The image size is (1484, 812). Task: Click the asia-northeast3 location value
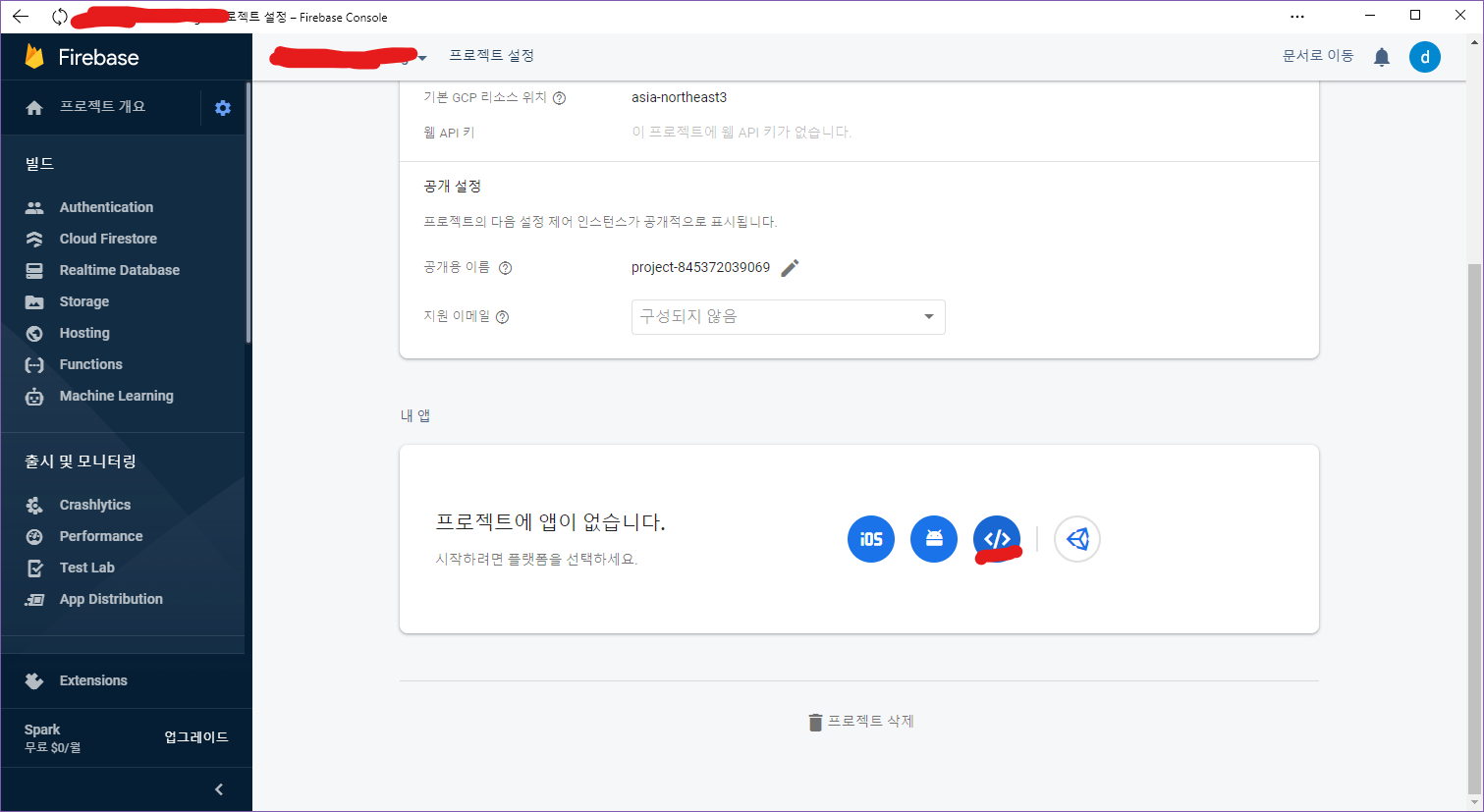(x=680, y=97)
